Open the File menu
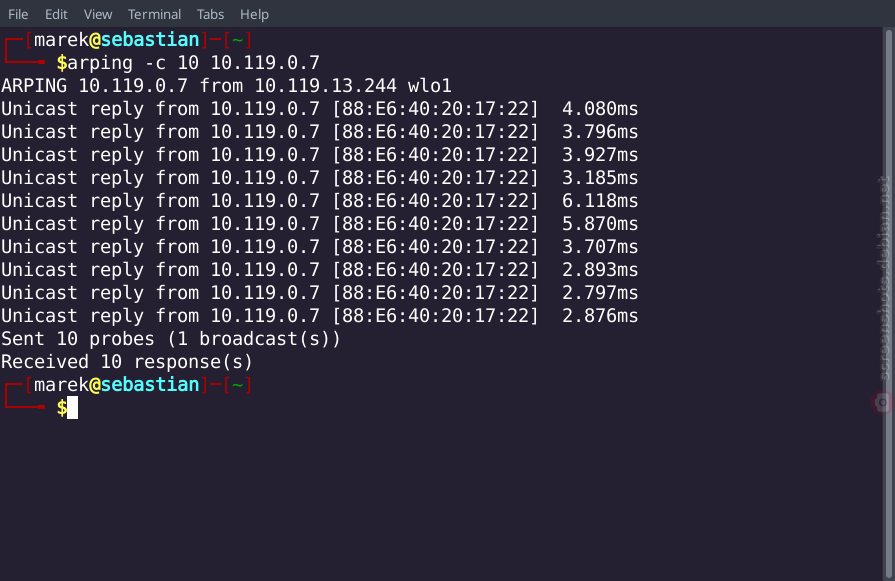 coord(18,14)
